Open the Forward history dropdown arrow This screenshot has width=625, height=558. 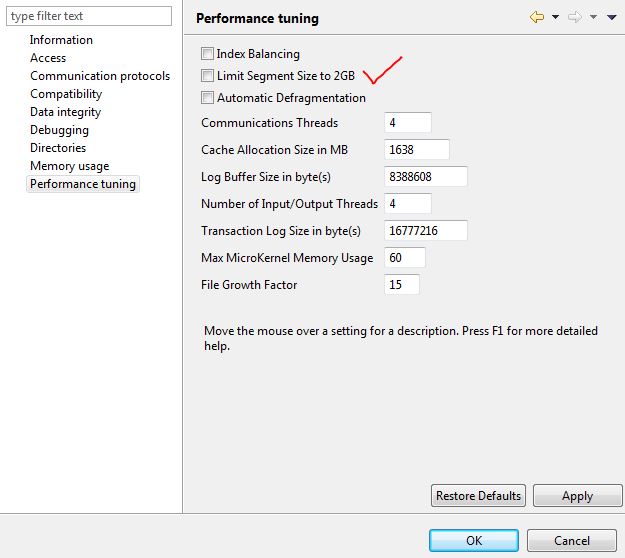tap(593, 18)
